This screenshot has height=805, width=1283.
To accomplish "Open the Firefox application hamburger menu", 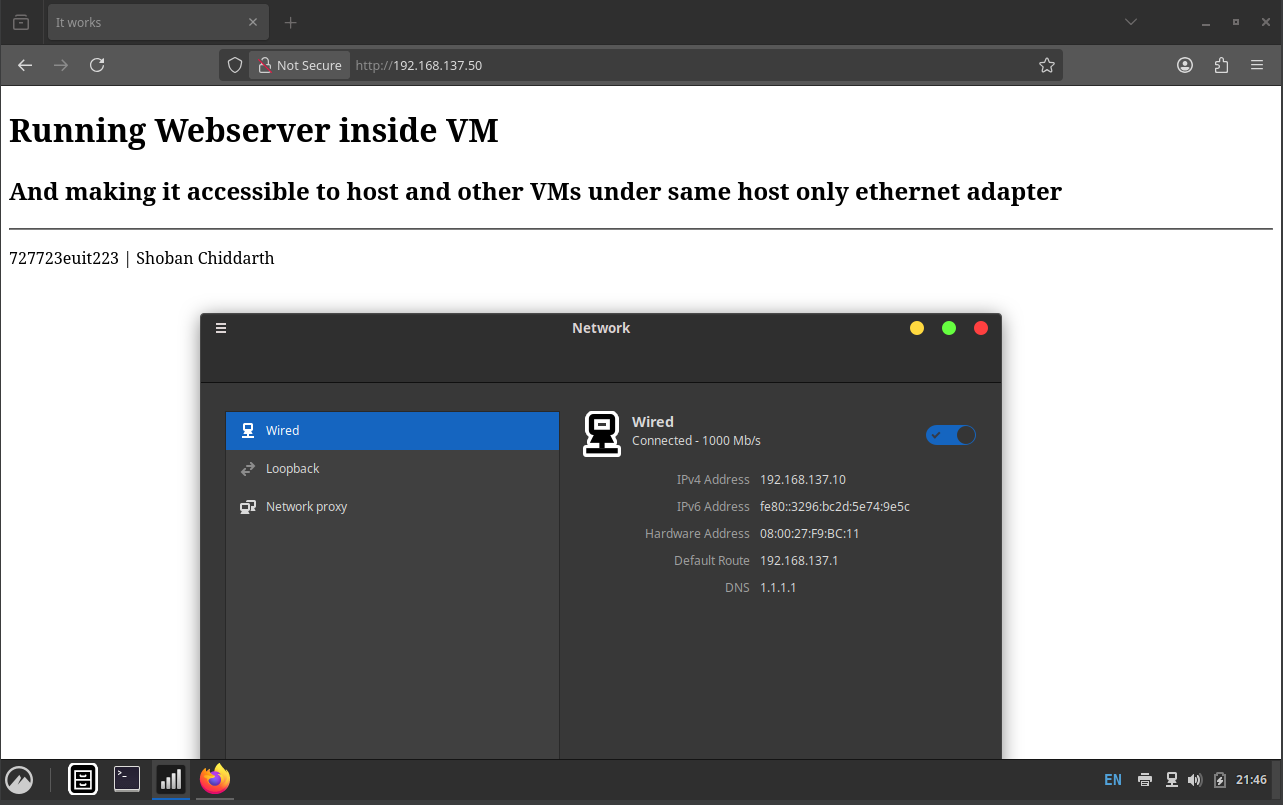I will (x=1257, y=65).
